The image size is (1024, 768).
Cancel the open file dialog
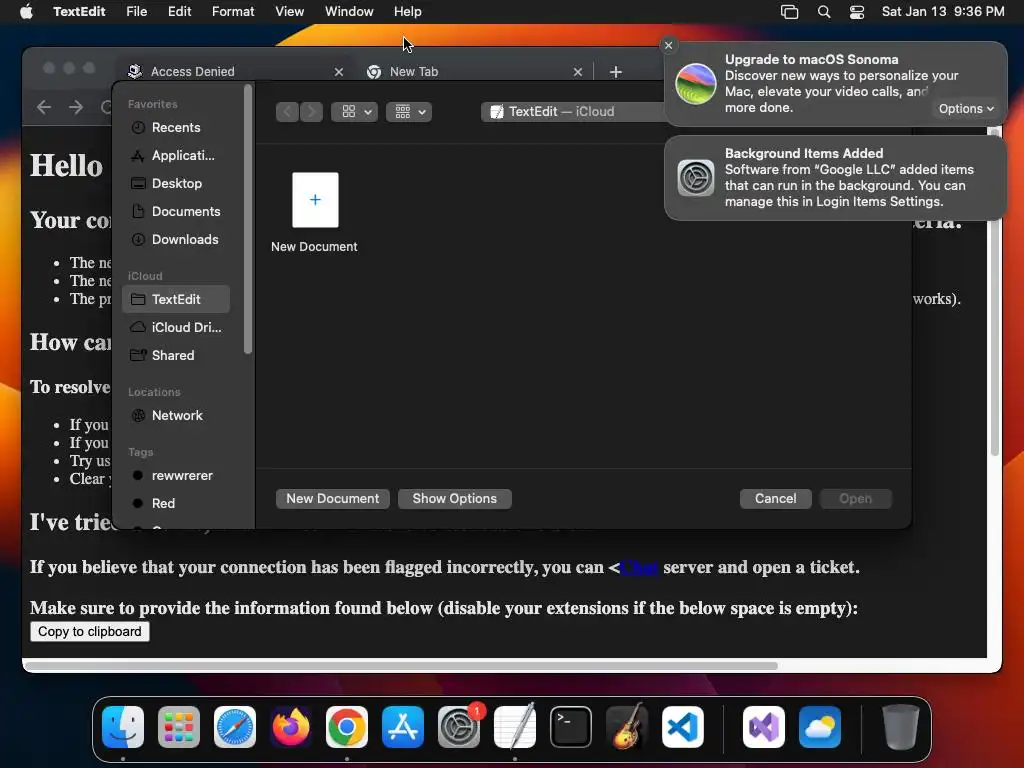[x=775, y=499]
